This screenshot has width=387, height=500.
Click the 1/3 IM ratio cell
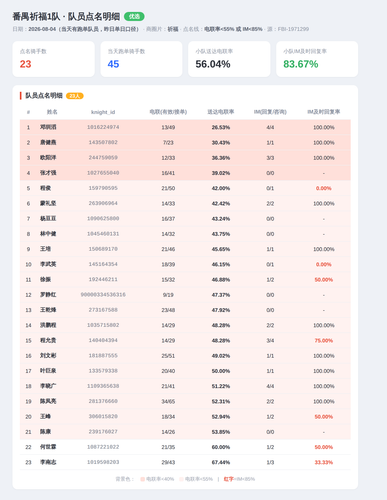[270, 462]
